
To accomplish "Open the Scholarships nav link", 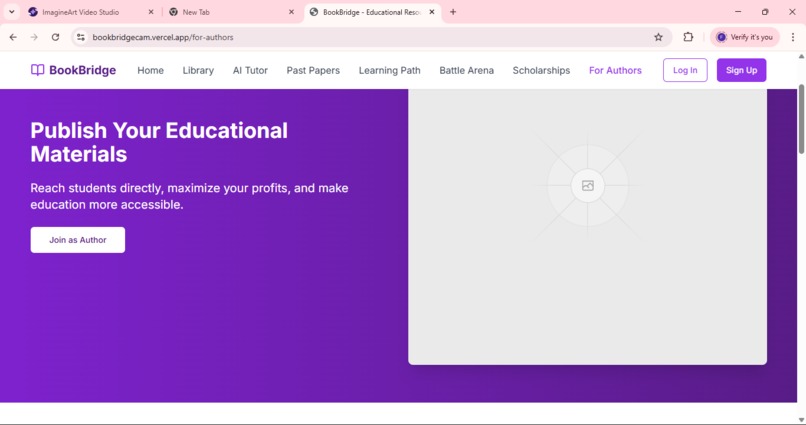I will 541,70.
